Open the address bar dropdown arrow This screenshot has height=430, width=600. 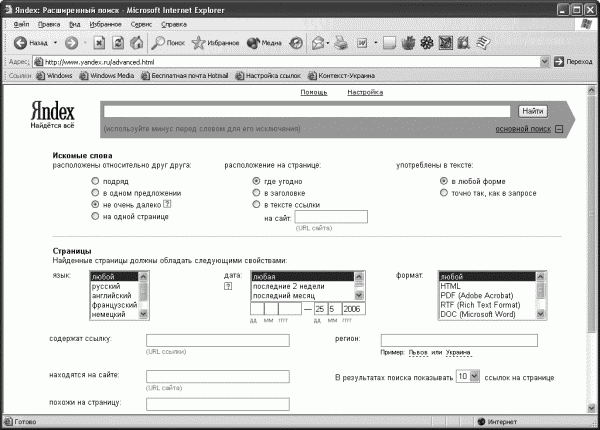point(544,62)
